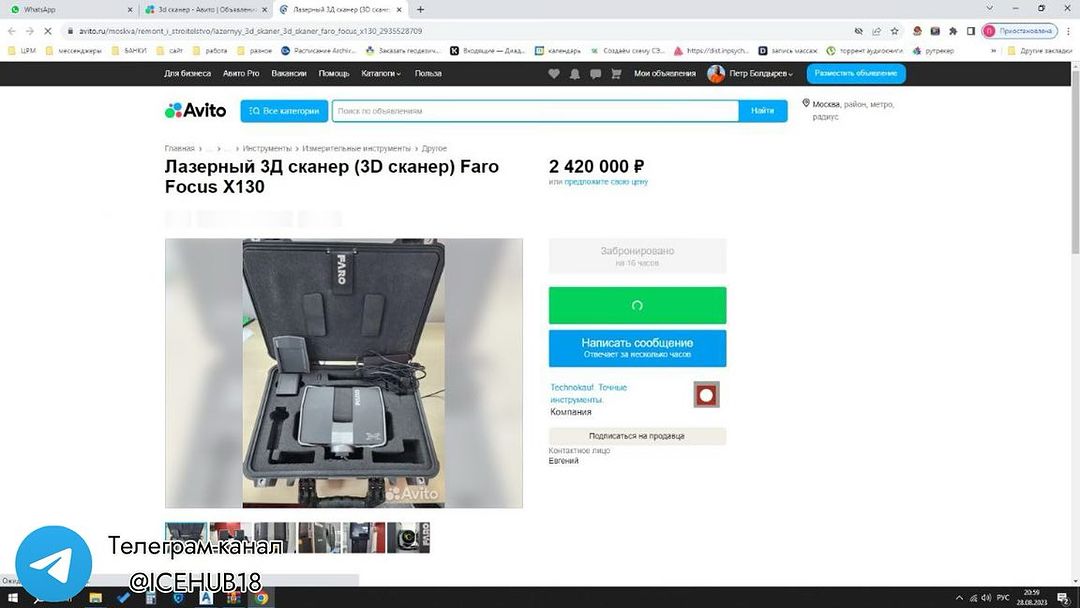Screen dimensions: 1080x608
Task: Open the Chrome extensions puzzle icon
Action: [953, 31]
